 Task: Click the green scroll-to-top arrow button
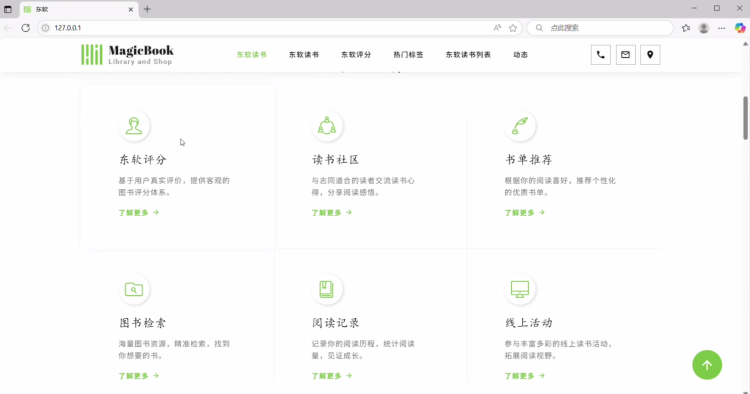[707, 365]
